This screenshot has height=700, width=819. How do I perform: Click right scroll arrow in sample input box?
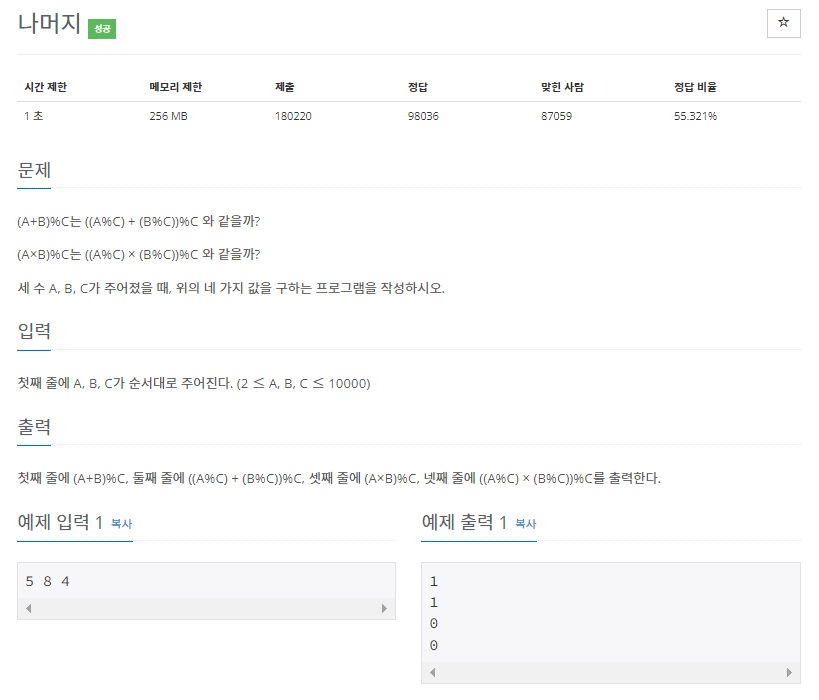tap(384, 608)
